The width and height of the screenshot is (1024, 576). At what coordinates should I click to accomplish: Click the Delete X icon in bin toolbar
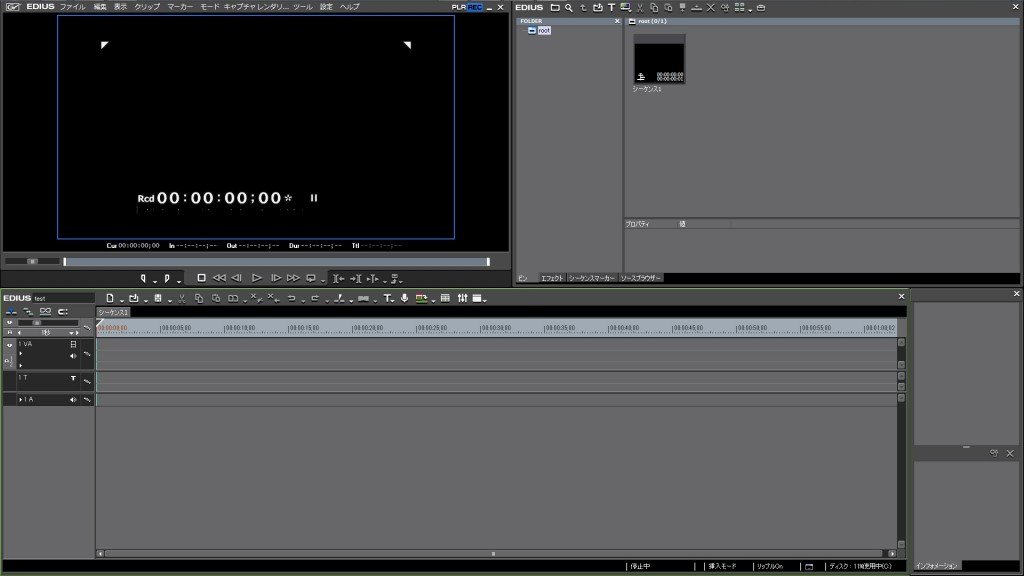pyautogui.click(x=711, y=8)
